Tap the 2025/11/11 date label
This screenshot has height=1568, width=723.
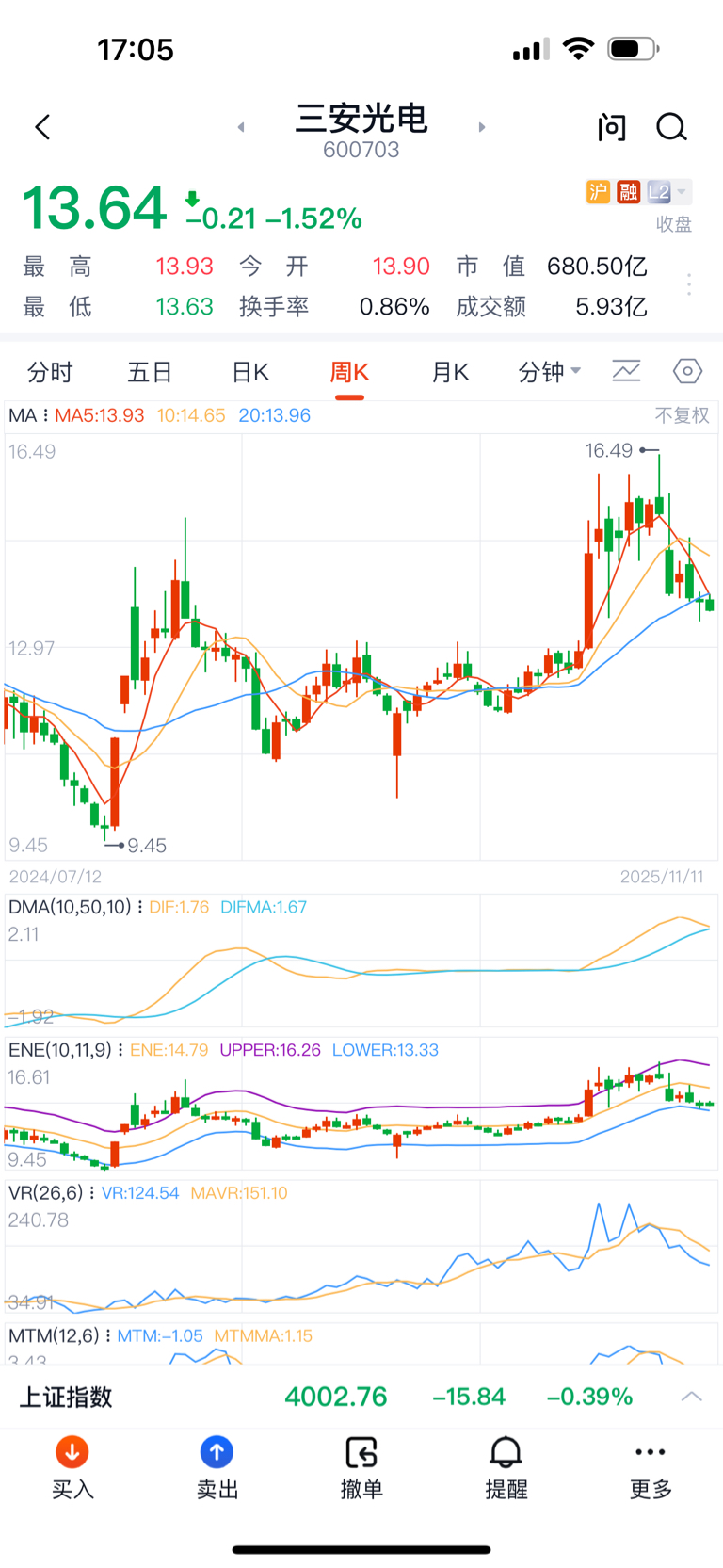pos(662,877)
